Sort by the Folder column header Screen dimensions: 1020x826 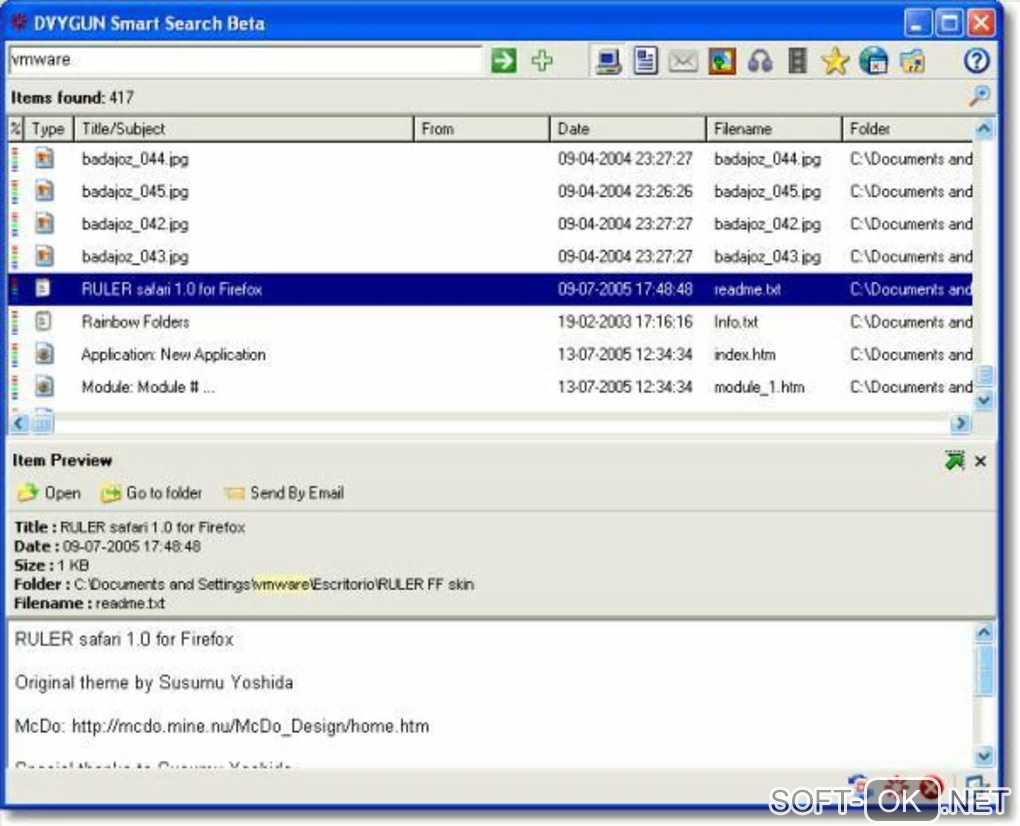coord(907,129)
